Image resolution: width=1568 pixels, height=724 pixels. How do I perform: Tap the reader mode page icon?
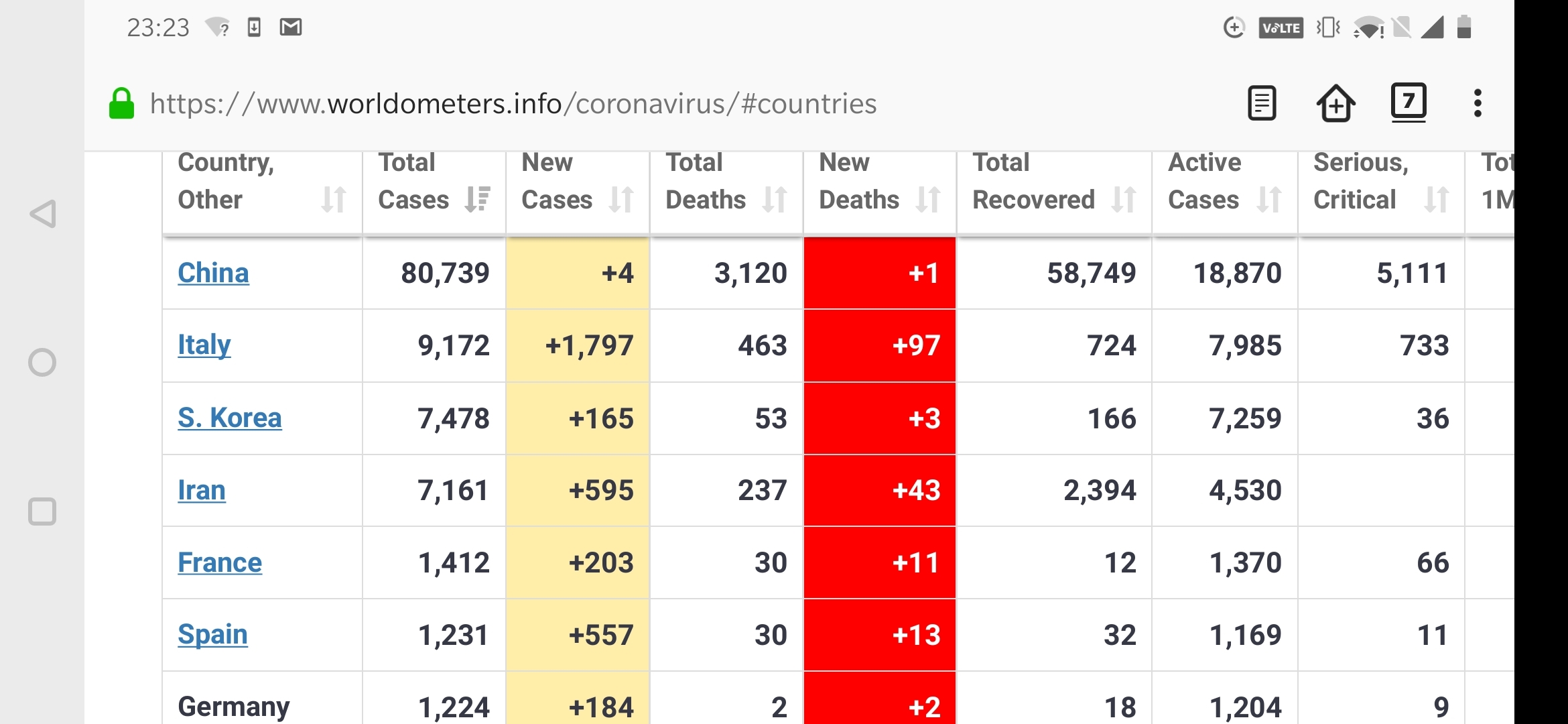point(1262,103)
